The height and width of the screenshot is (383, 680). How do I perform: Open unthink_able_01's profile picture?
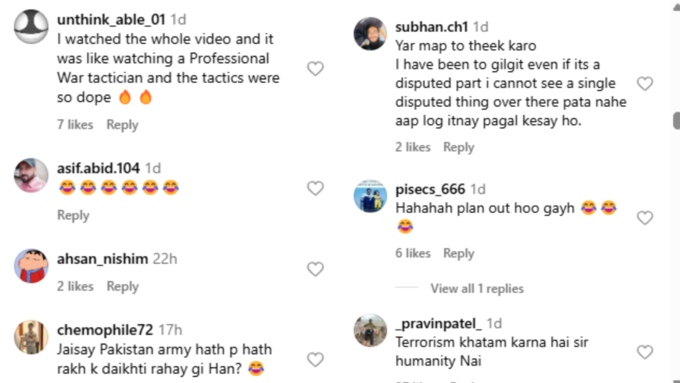[31, 27]
